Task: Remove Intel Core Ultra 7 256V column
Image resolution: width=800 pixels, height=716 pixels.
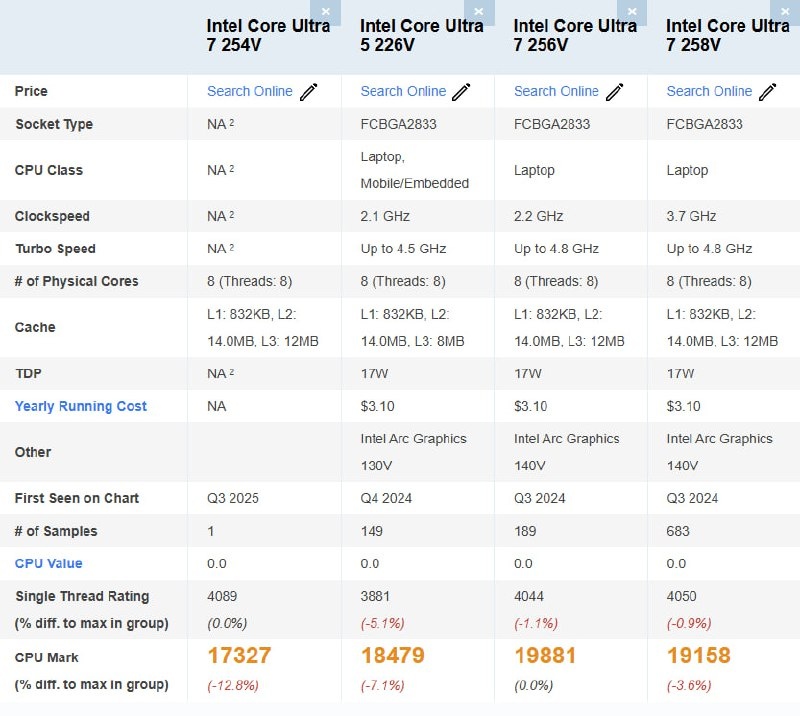Action: pyautogui.click(x=632, y=12)
